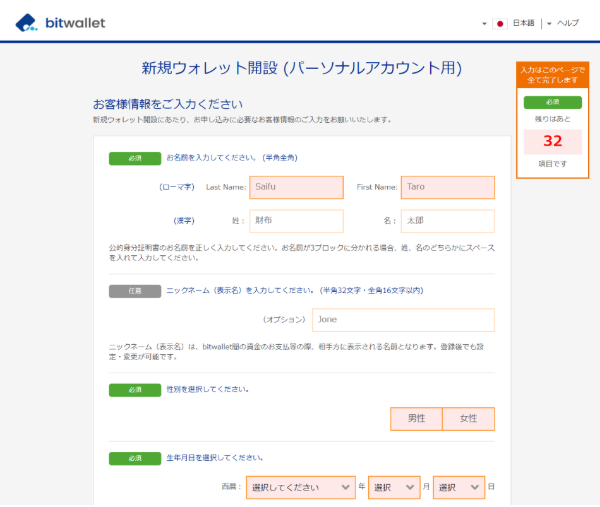Click the green 必須 badge in orange panel

coord(553,102)
